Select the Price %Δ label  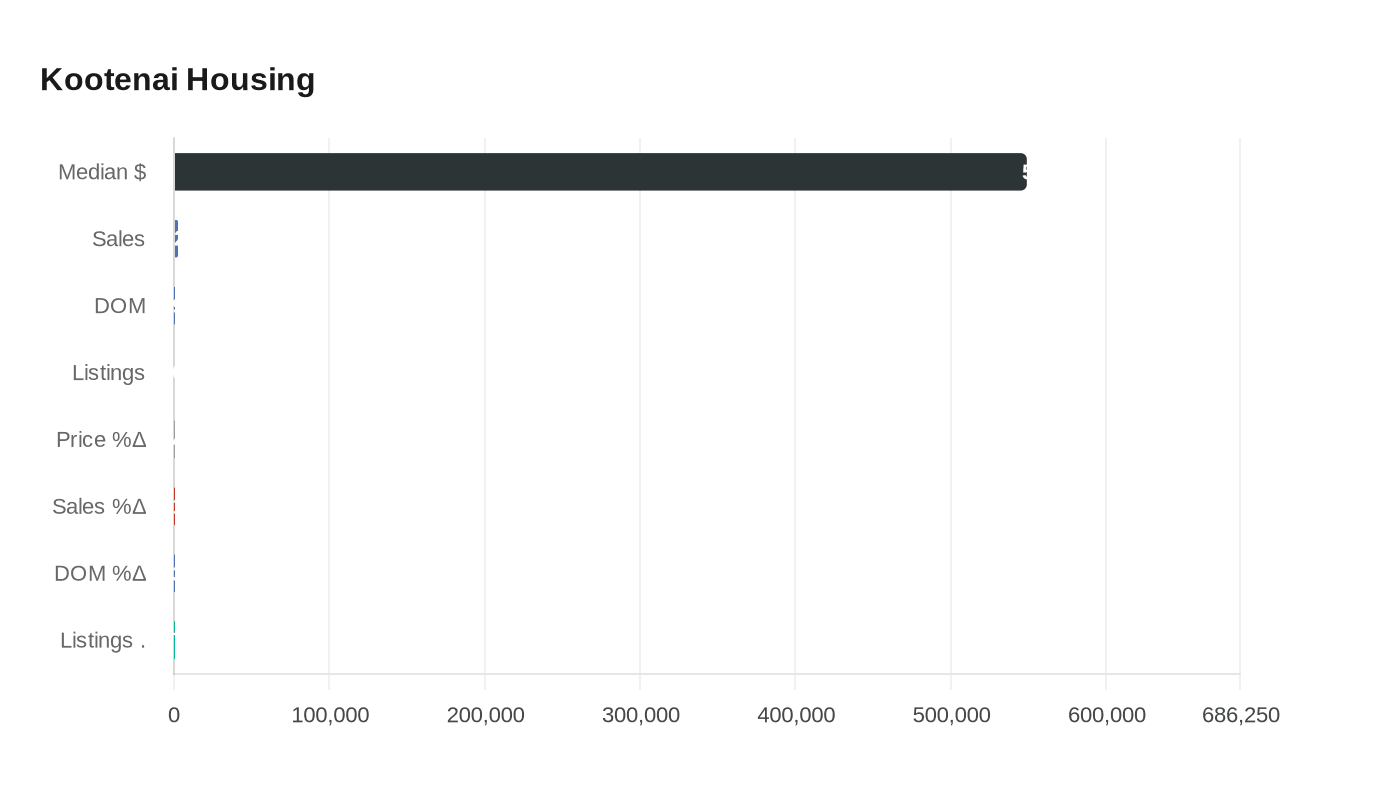101,440
